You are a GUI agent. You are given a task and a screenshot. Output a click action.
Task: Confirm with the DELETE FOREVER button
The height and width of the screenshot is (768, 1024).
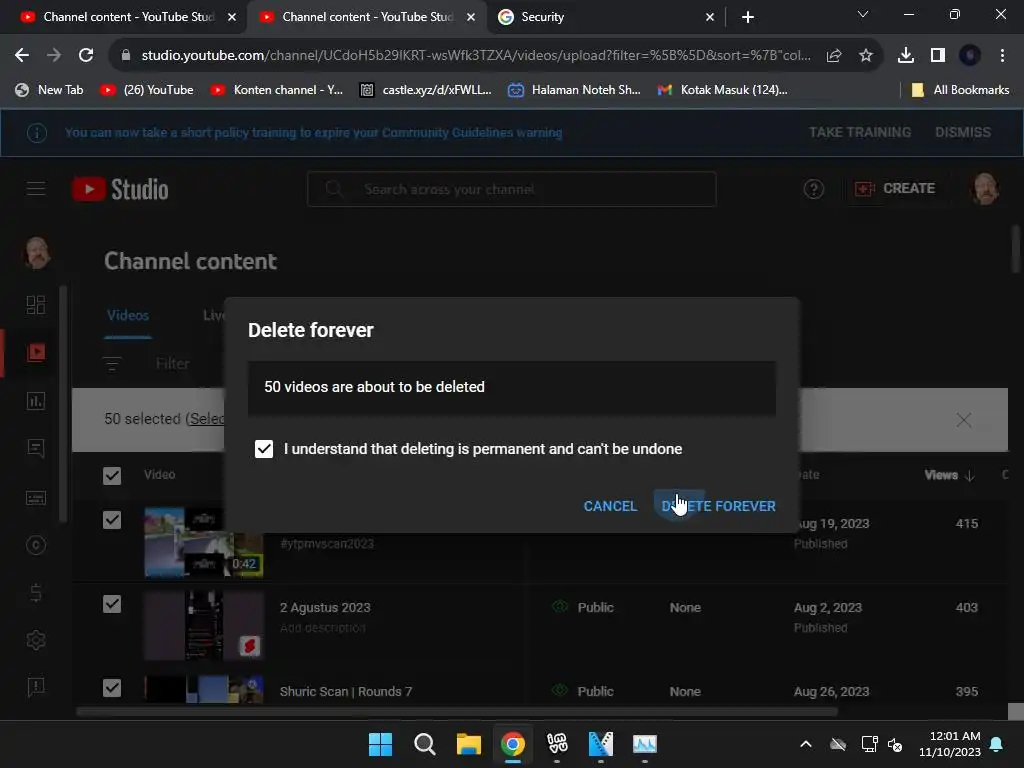718,506
